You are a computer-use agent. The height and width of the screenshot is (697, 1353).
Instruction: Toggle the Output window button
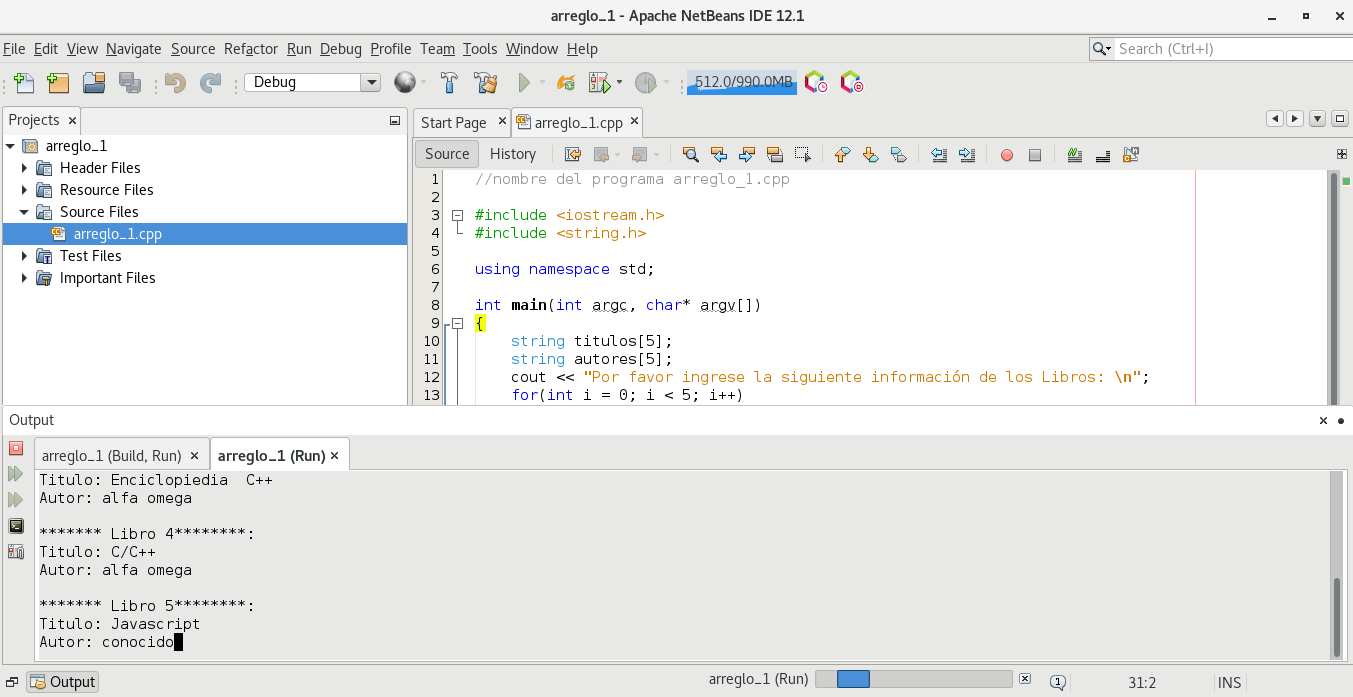click(x=63, y=682)
